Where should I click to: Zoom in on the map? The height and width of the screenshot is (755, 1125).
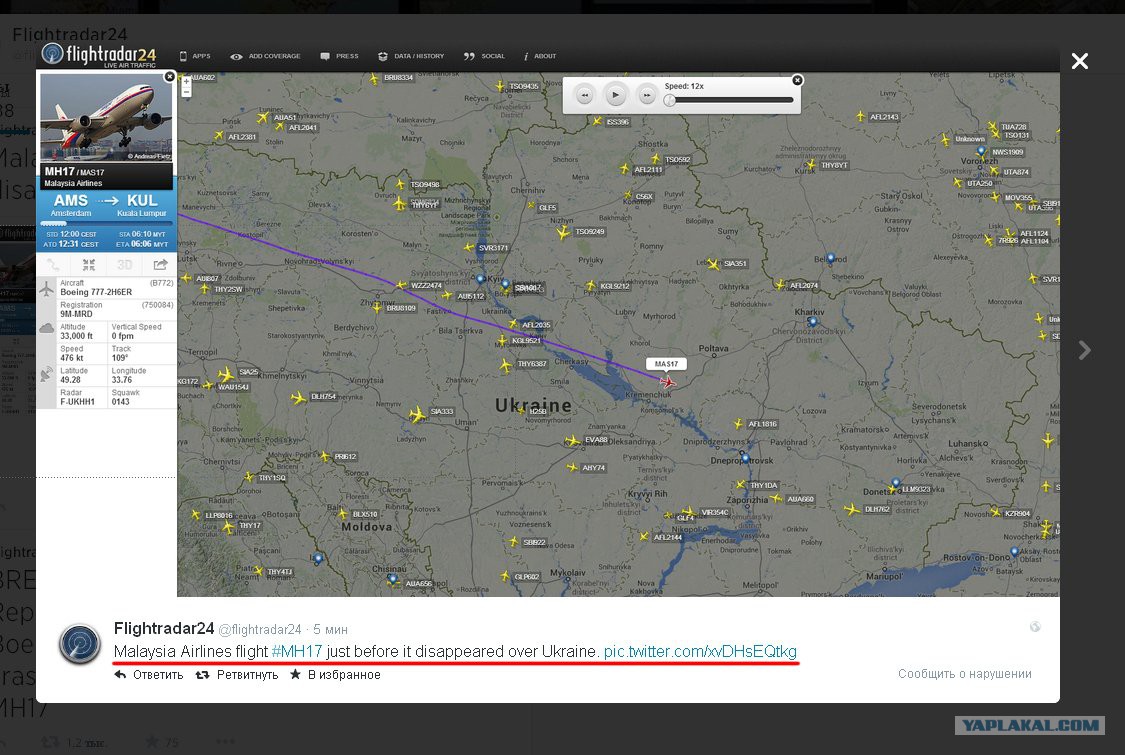(x=186, y=82)
